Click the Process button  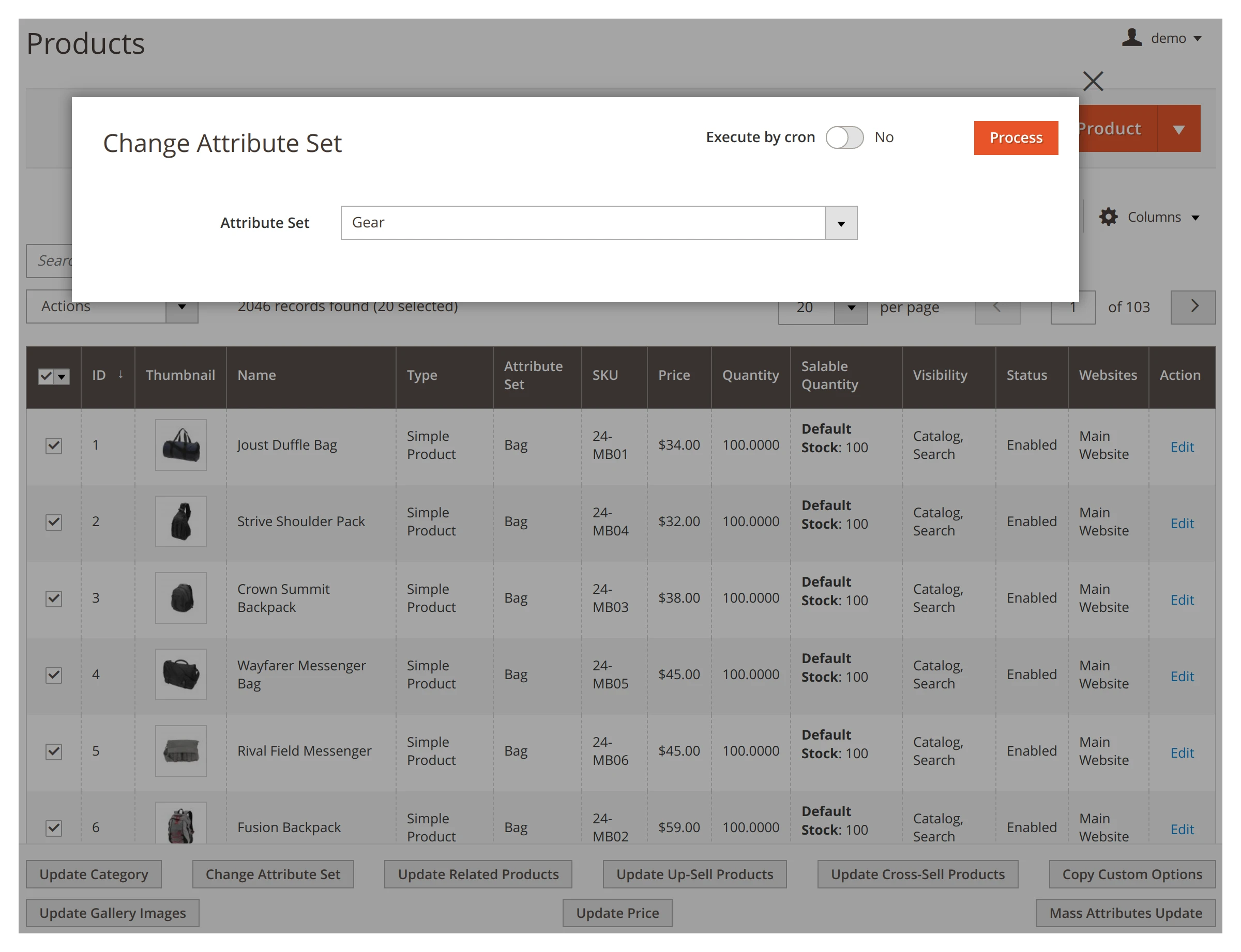pyautogui.click(x=1015, y=137)
